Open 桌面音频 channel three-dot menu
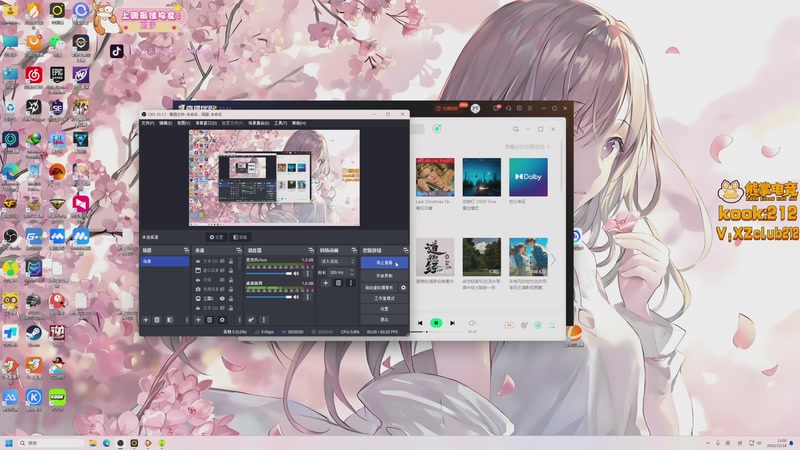800x450 pixels. pyautogui.click(x=307, y=297)
